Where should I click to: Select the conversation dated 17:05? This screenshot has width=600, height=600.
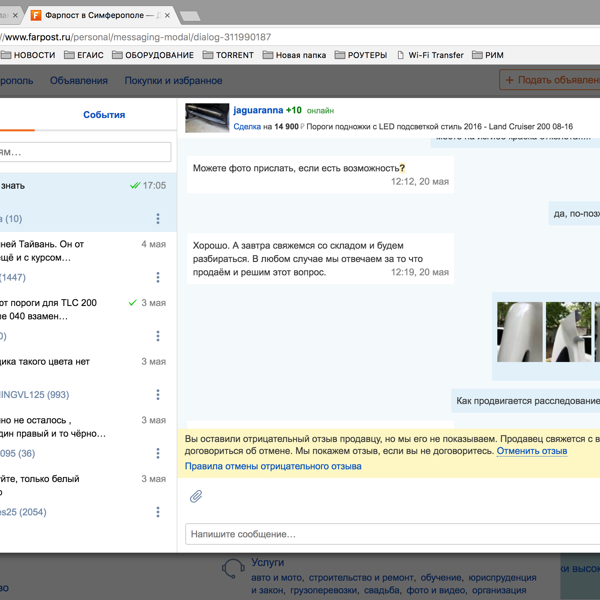click(x=88, y=202)
